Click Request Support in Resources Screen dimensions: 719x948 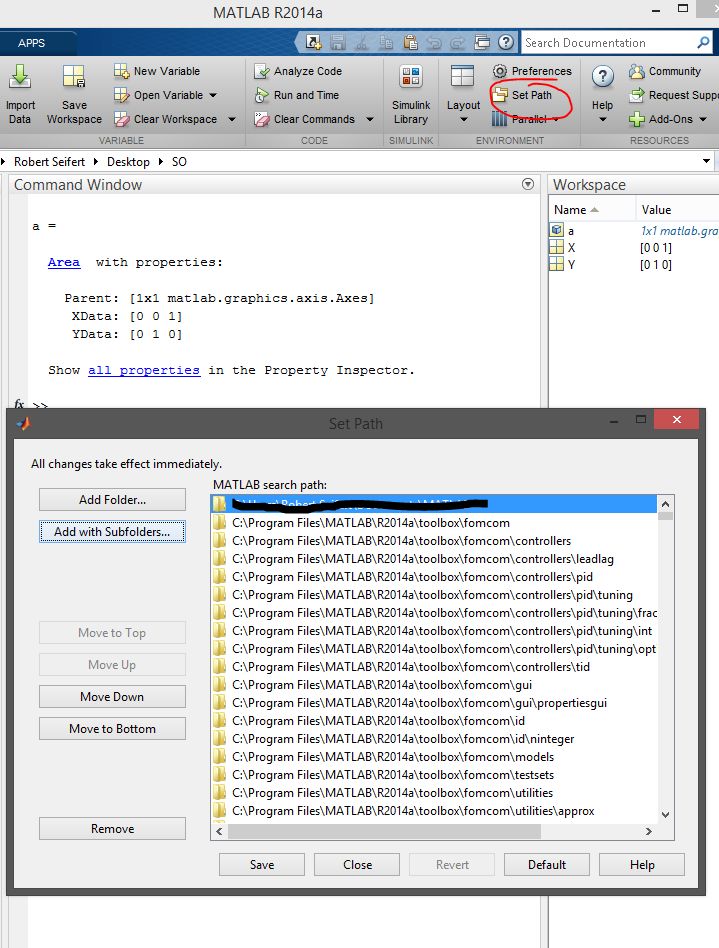tap(674, 96)
